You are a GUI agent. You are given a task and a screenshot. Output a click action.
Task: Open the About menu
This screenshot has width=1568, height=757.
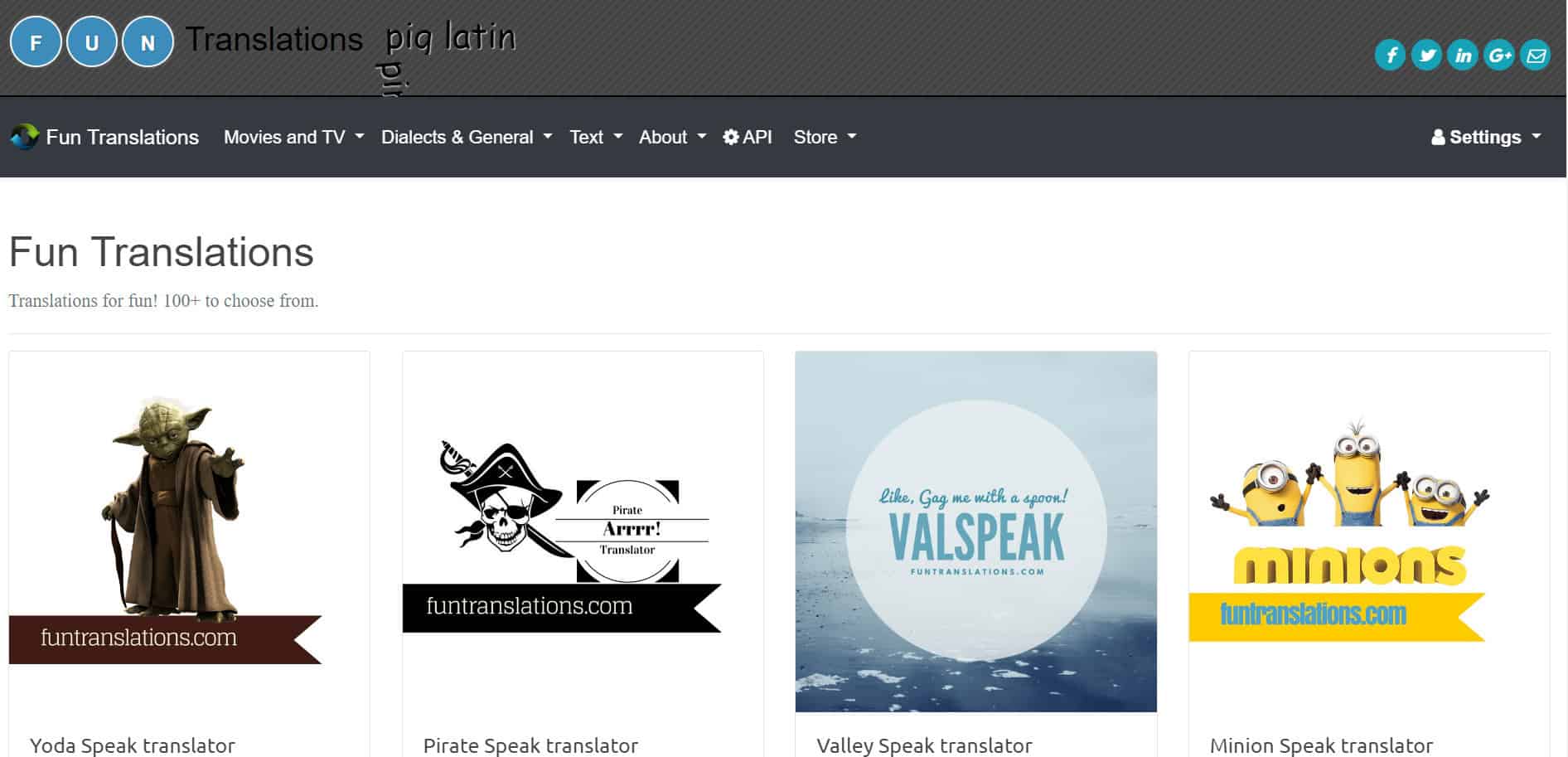[x=672, y=137]
